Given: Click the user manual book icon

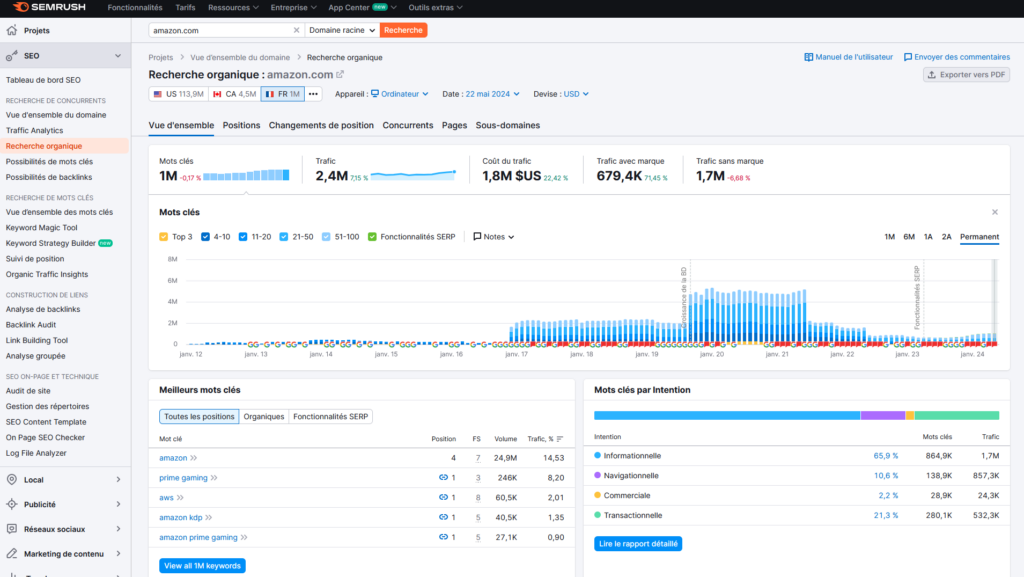Looking at the screenshot, I should 808,57.
